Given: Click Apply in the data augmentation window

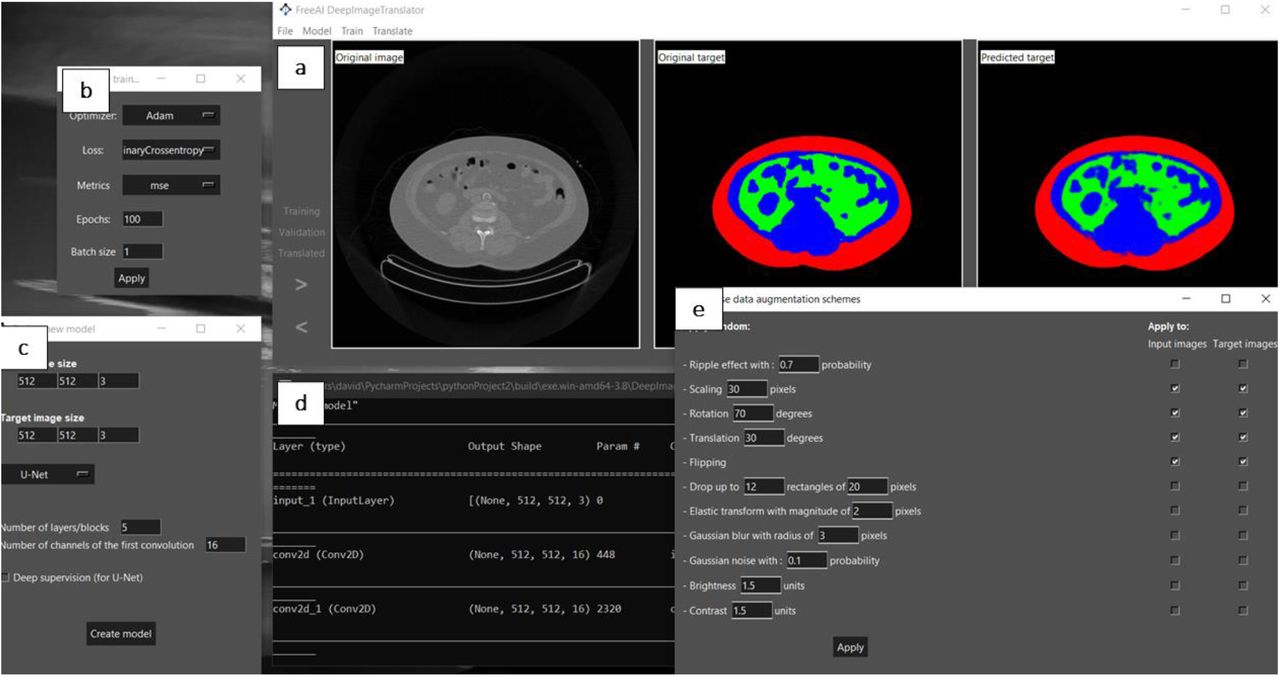Looking at the screenshot, I should [850, 647].
